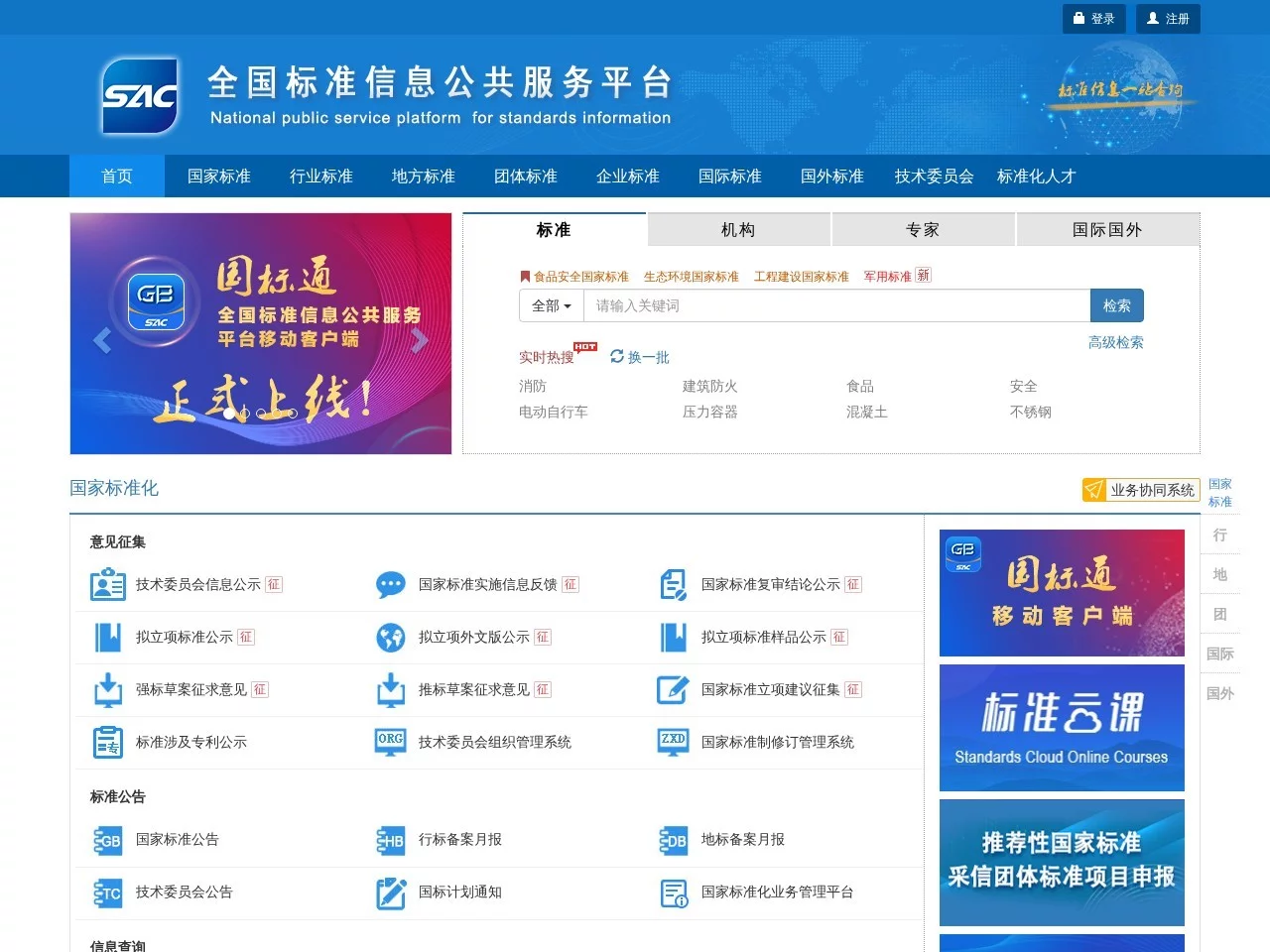The image size is (1270, 952).
Task: Select the GB 国家标准公告 icon
Action: coord(107,839)
